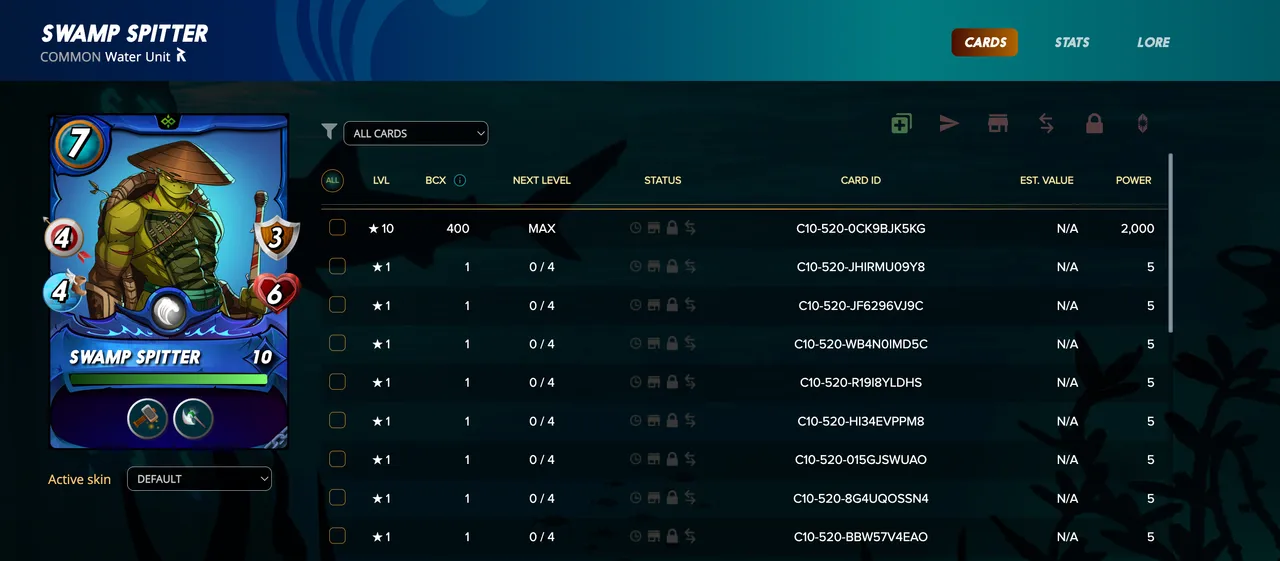Click the mana cost 7 badge on card
The image size is (1280, 561).
tap(78, 146)
